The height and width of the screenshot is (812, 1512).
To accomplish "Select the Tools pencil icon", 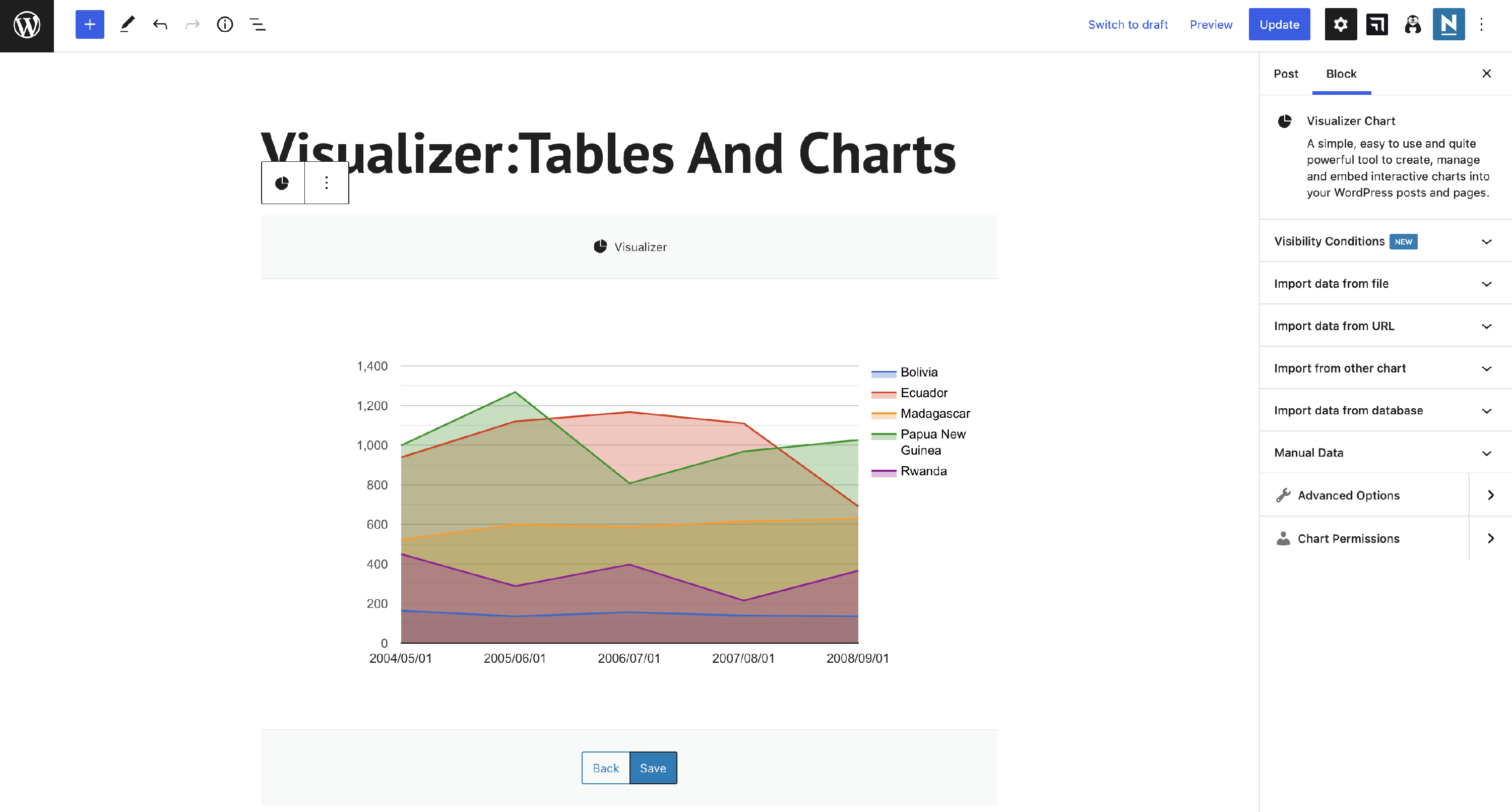I will (x=128, y=25).
